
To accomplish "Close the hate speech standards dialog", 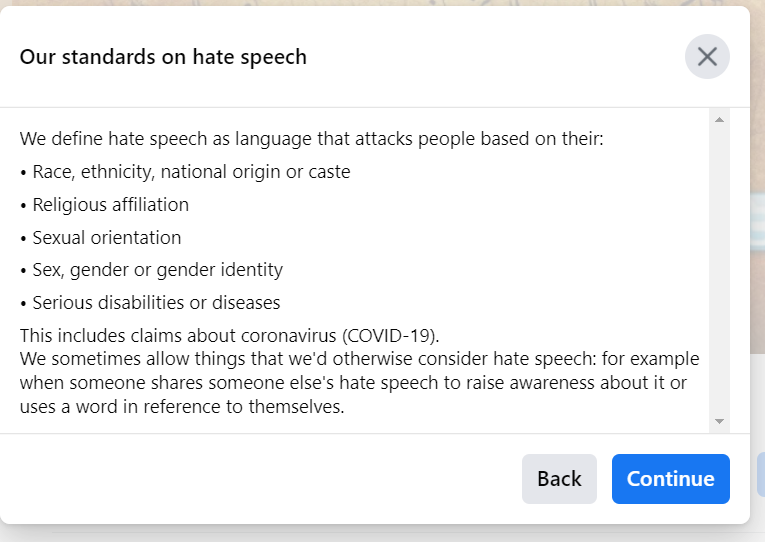I will [x=707, y=57].
